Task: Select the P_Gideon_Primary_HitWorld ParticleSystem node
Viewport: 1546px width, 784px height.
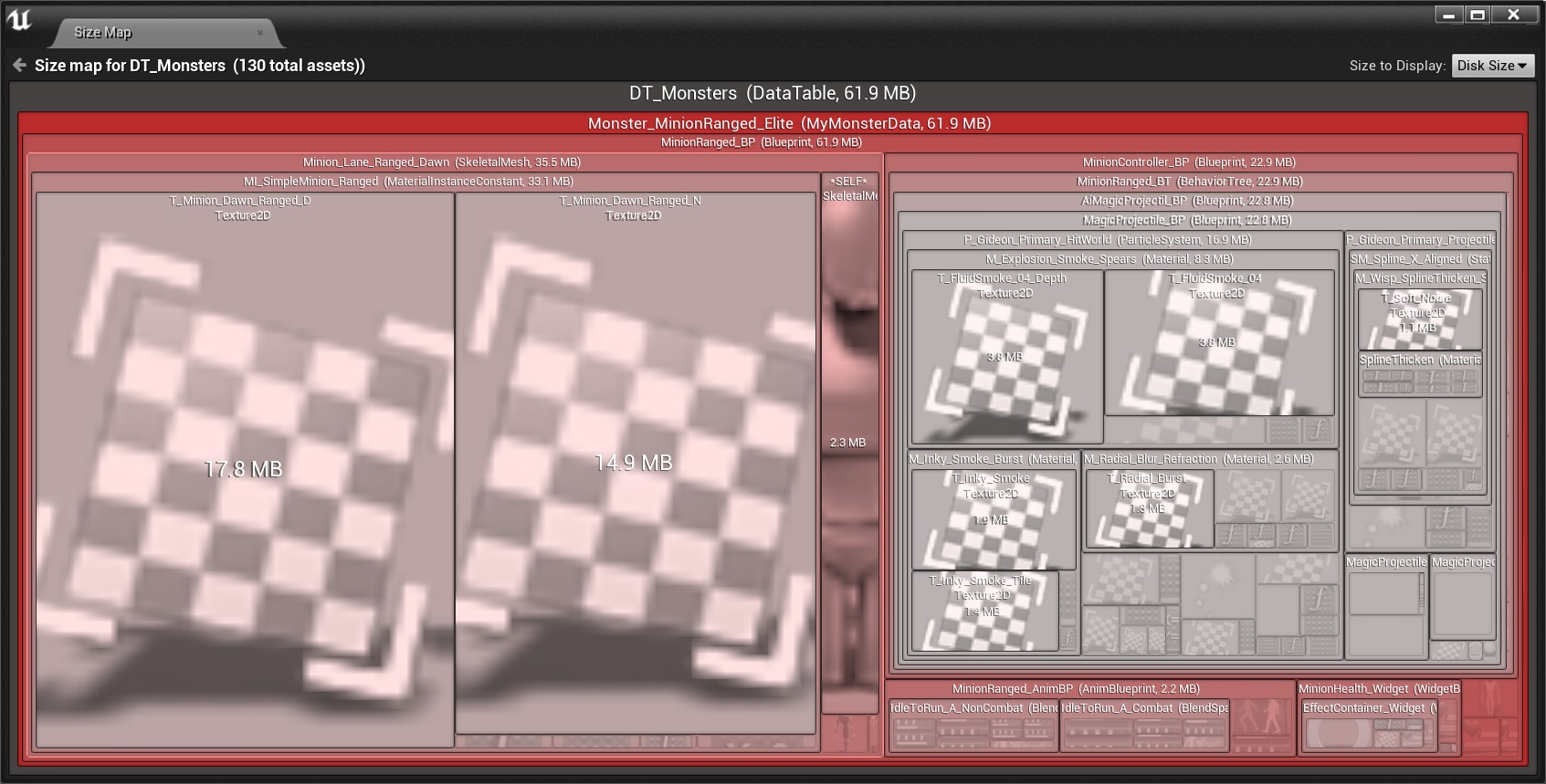Action: 1108,240
